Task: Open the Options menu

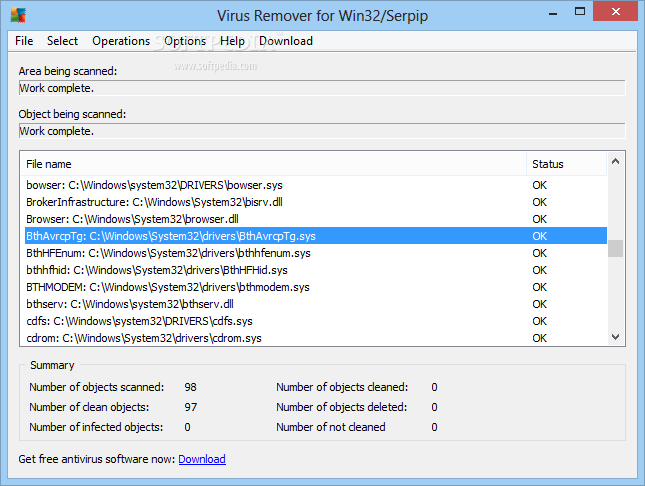Action: click(x=185, y=41)
